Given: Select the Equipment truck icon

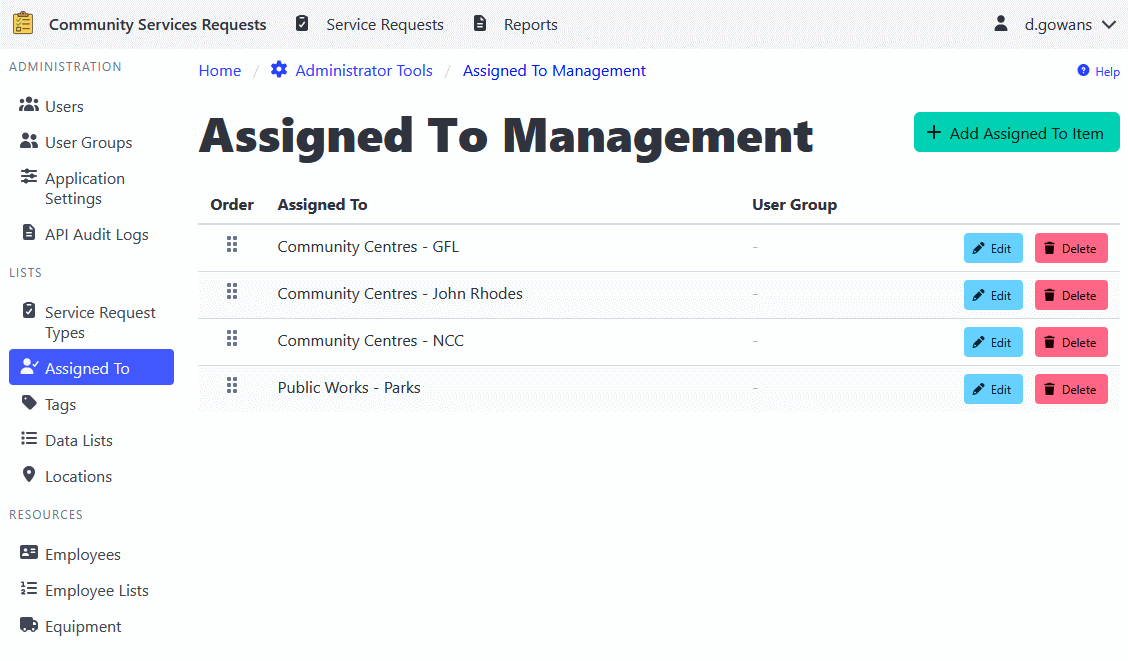Looking at the screenshot, I should point(27,625).
